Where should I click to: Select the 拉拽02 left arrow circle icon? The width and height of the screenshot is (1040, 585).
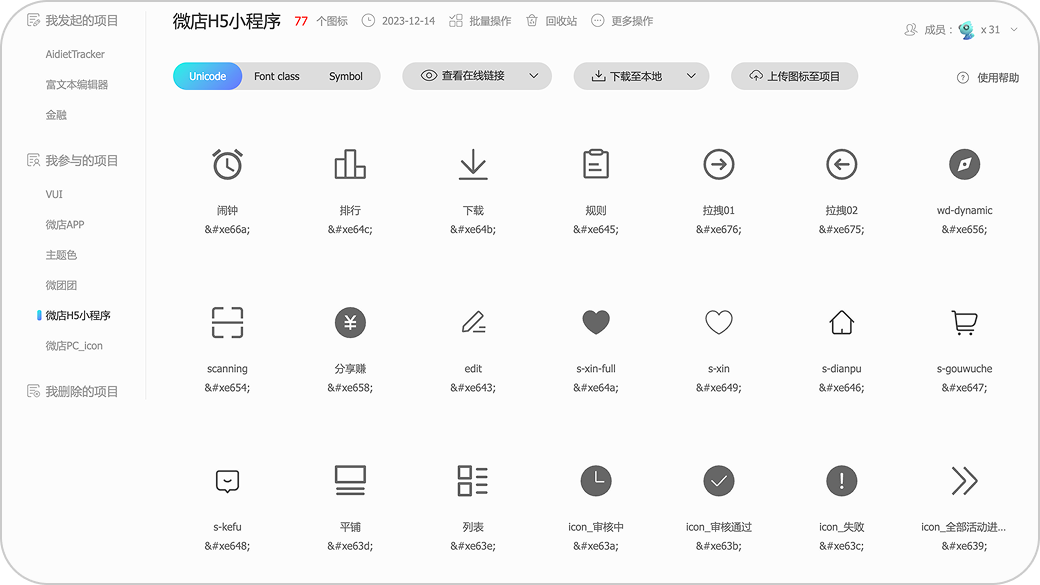(842, 164)
